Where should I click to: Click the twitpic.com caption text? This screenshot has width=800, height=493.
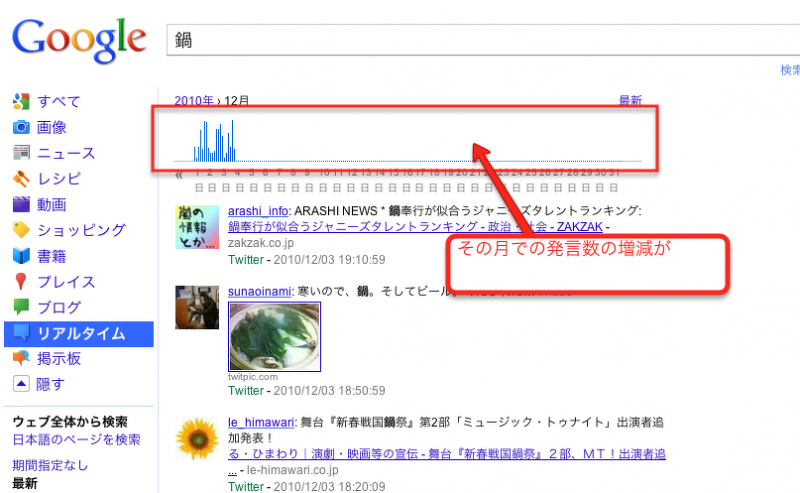coord(253,377)
